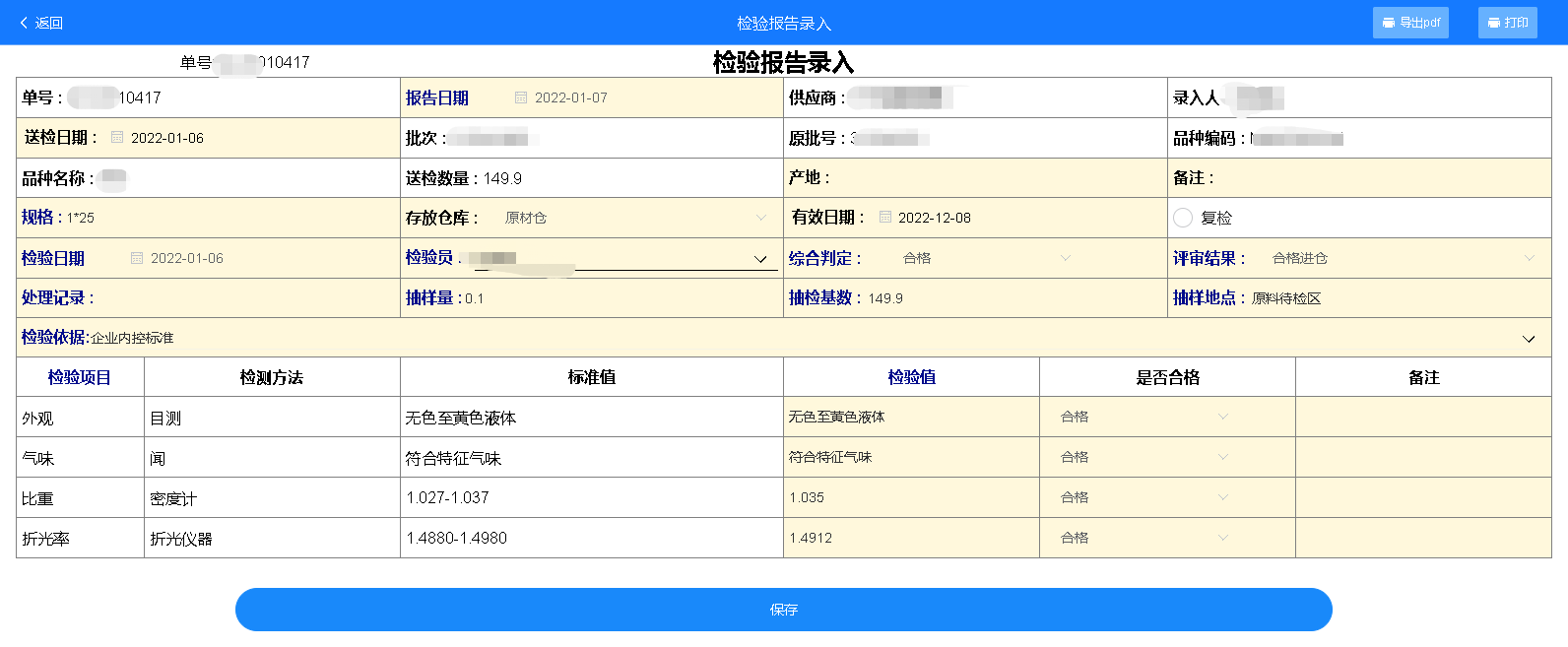The image size is (1568, 647).
Task: Open the 检验日期 calendar icon
Action: [x=137, y=258]
